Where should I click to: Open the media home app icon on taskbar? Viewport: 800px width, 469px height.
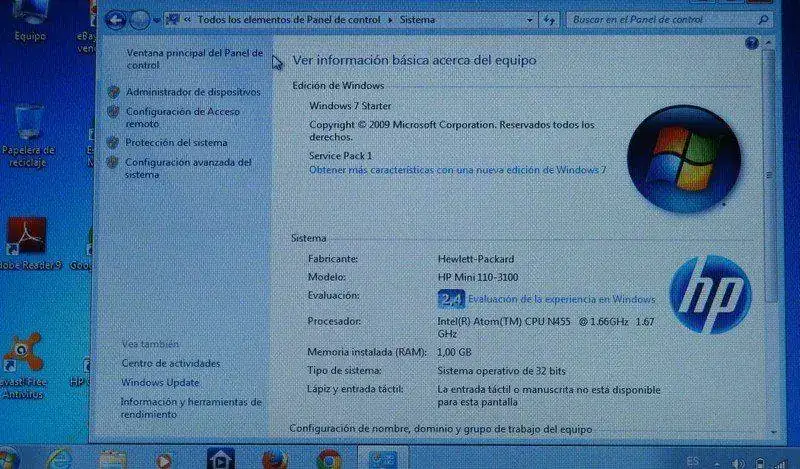(220, 458)
